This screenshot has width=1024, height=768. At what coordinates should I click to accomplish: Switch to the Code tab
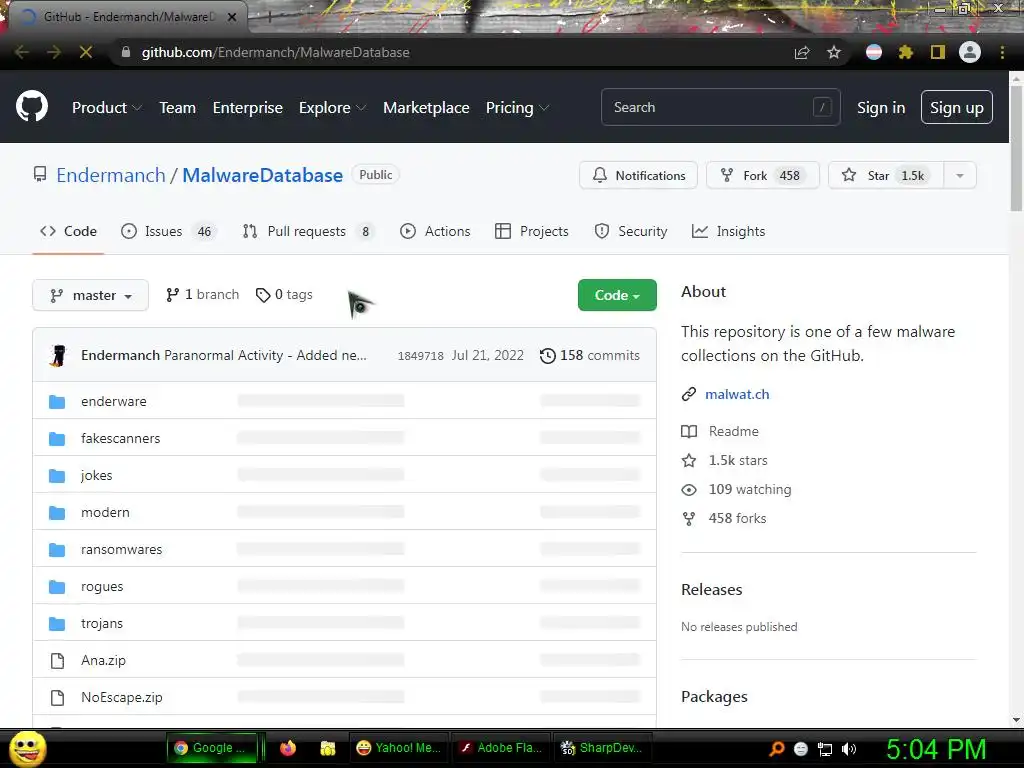click(69, 231)
